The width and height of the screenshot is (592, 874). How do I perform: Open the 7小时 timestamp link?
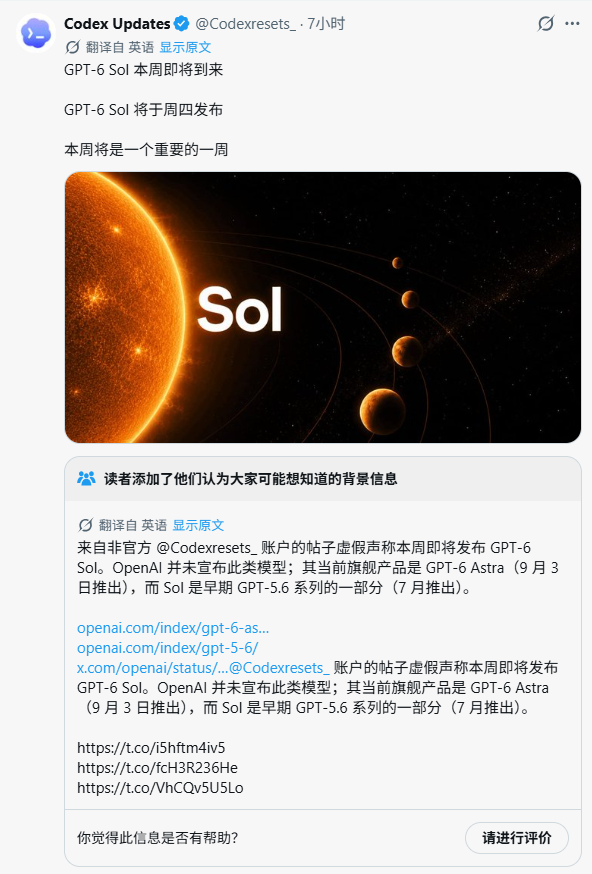(326, 24)
